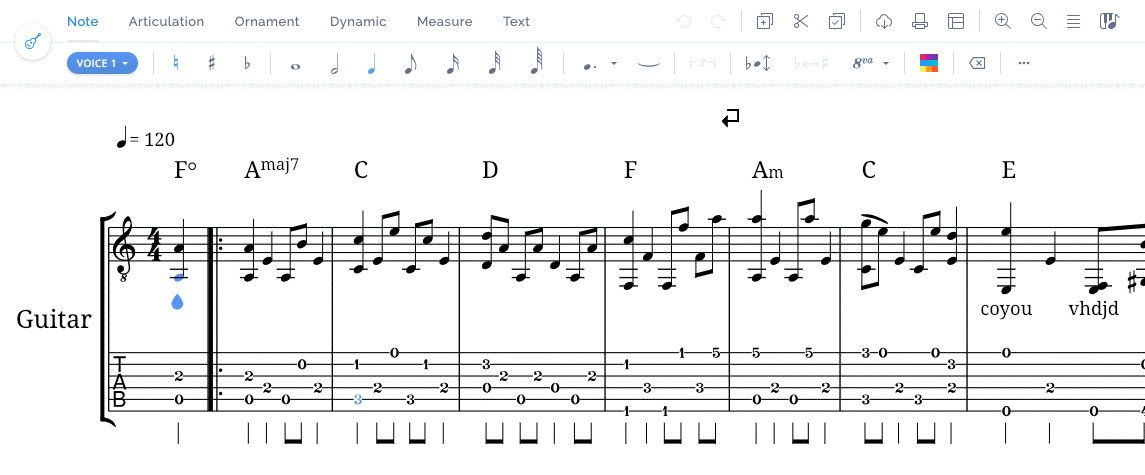Screen dimensions: 1145x475
Task: Zoom in on the score
Action: [1002, 21]
